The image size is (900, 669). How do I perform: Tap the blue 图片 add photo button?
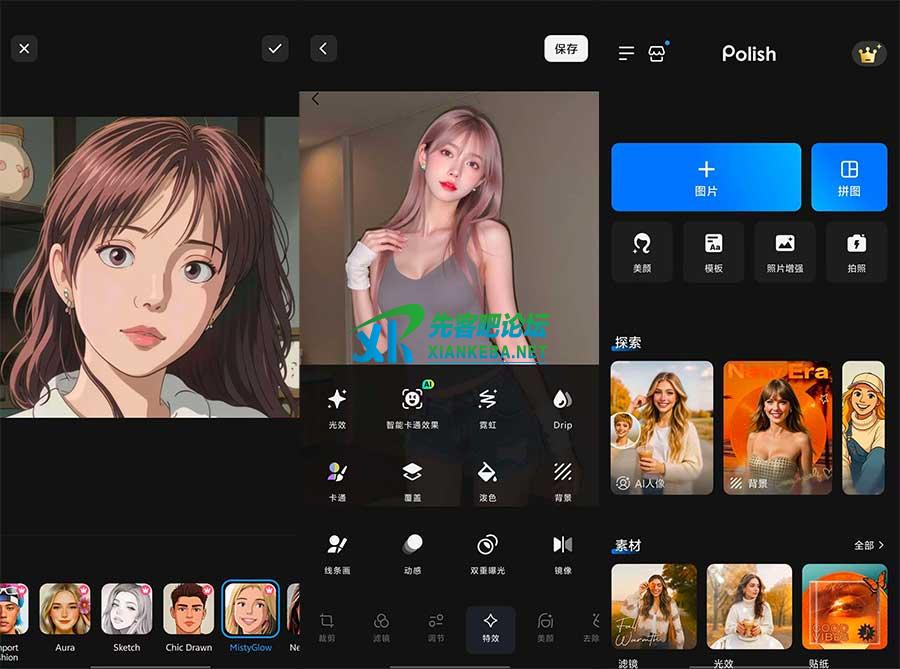706,177
